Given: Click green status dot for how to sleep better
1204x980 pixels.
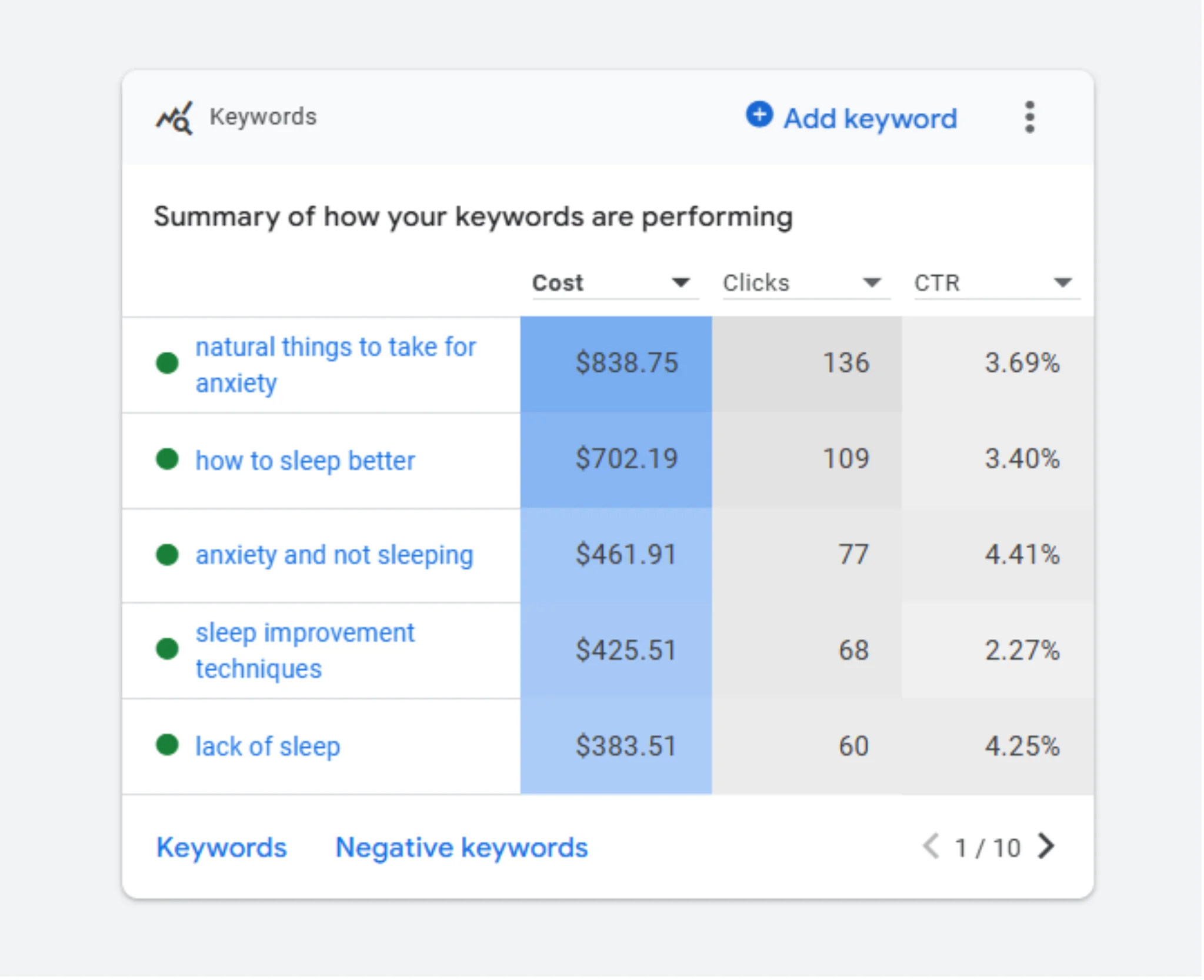Looking at the screenshot, I should pyautogui.click(x=167, y=459).
